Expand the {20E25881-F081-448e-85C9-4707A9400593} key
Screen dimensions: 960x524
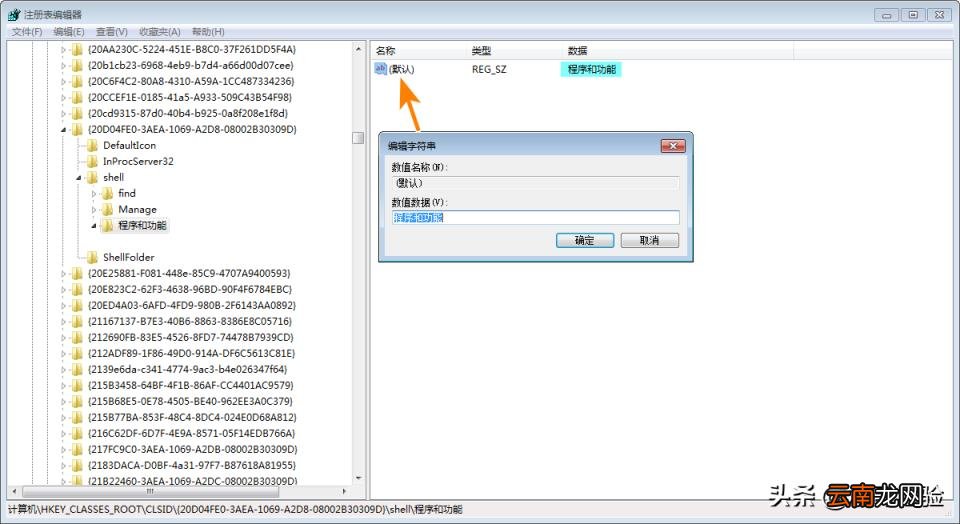pyautogui.click(x=64, y=274)
